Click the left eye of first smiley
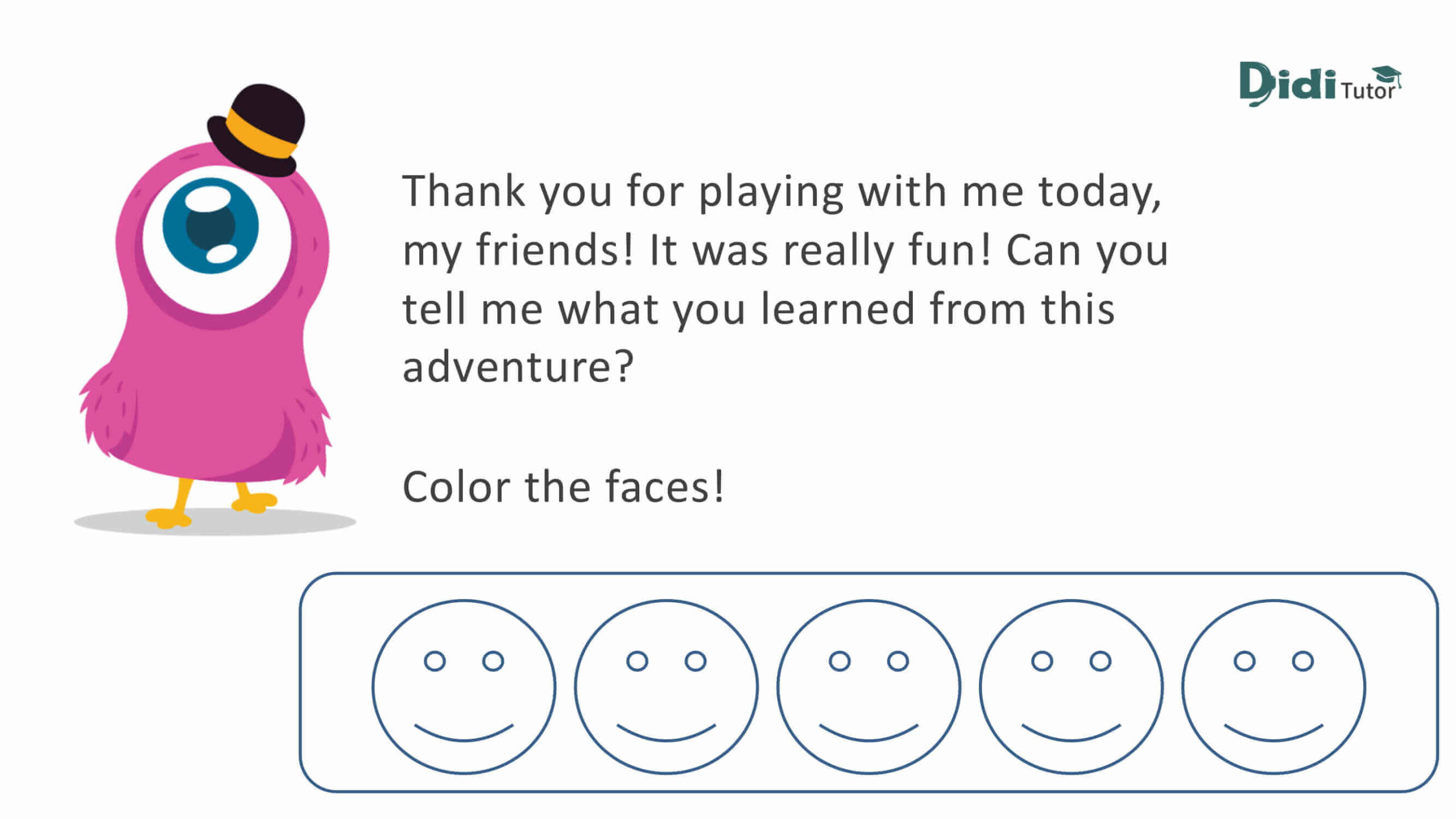This screenshot has height=819, width=1456. [x=435, y=661]
